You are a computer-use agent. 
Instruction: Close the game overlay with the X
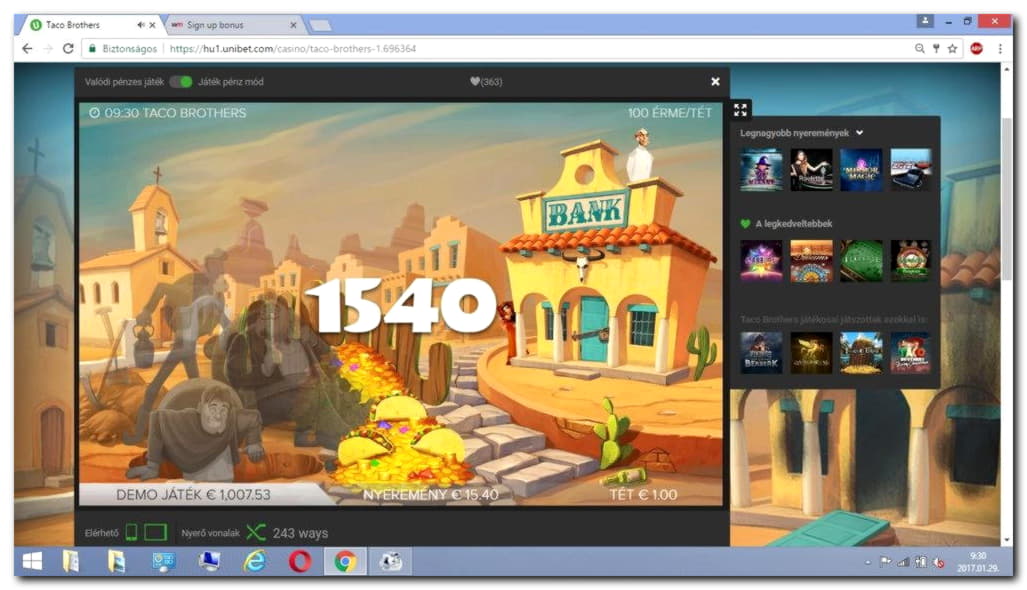[715, 82]
